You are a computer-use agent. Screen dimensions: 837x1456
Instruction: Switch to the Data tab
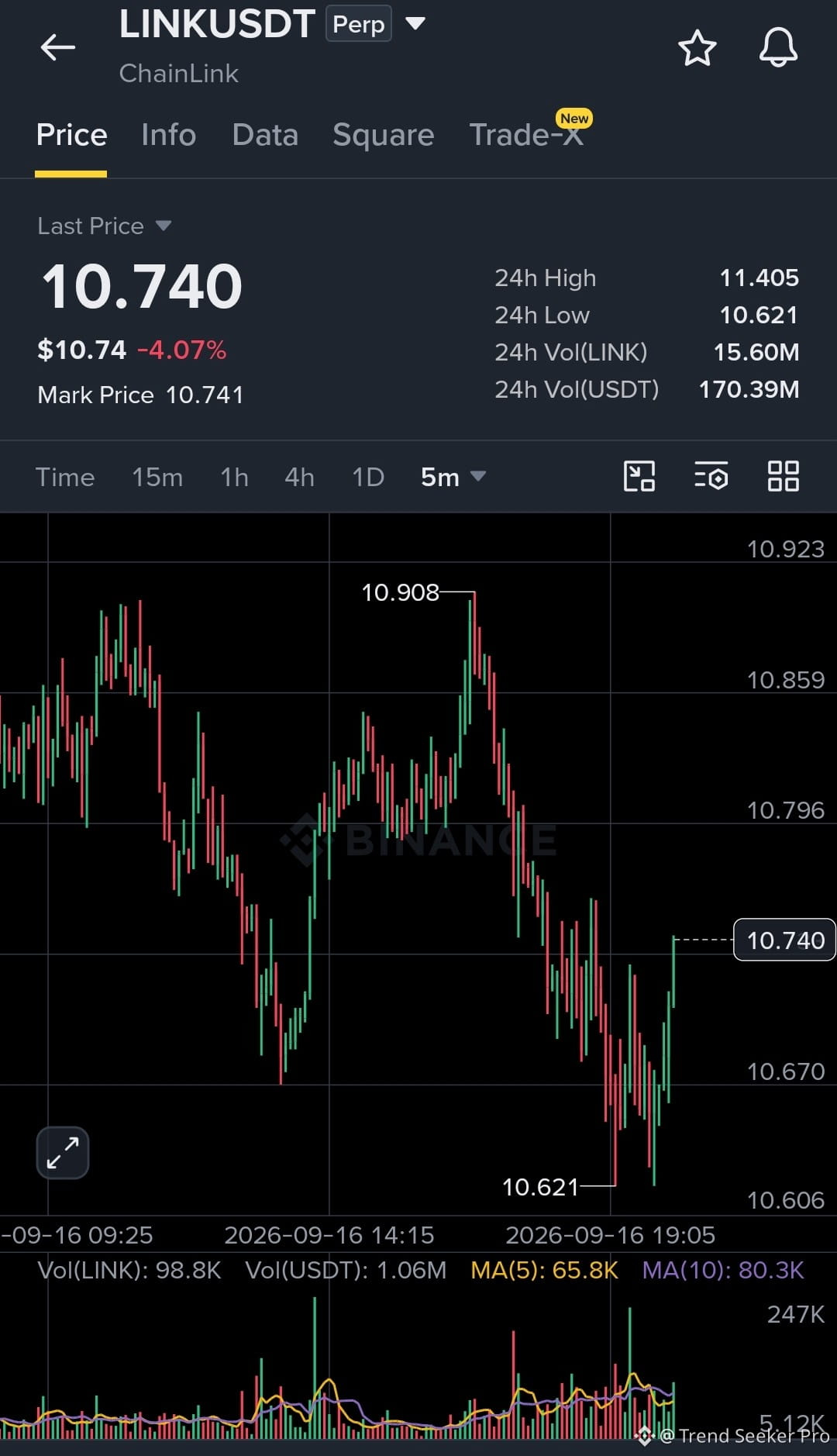click(x=265, y=135)
